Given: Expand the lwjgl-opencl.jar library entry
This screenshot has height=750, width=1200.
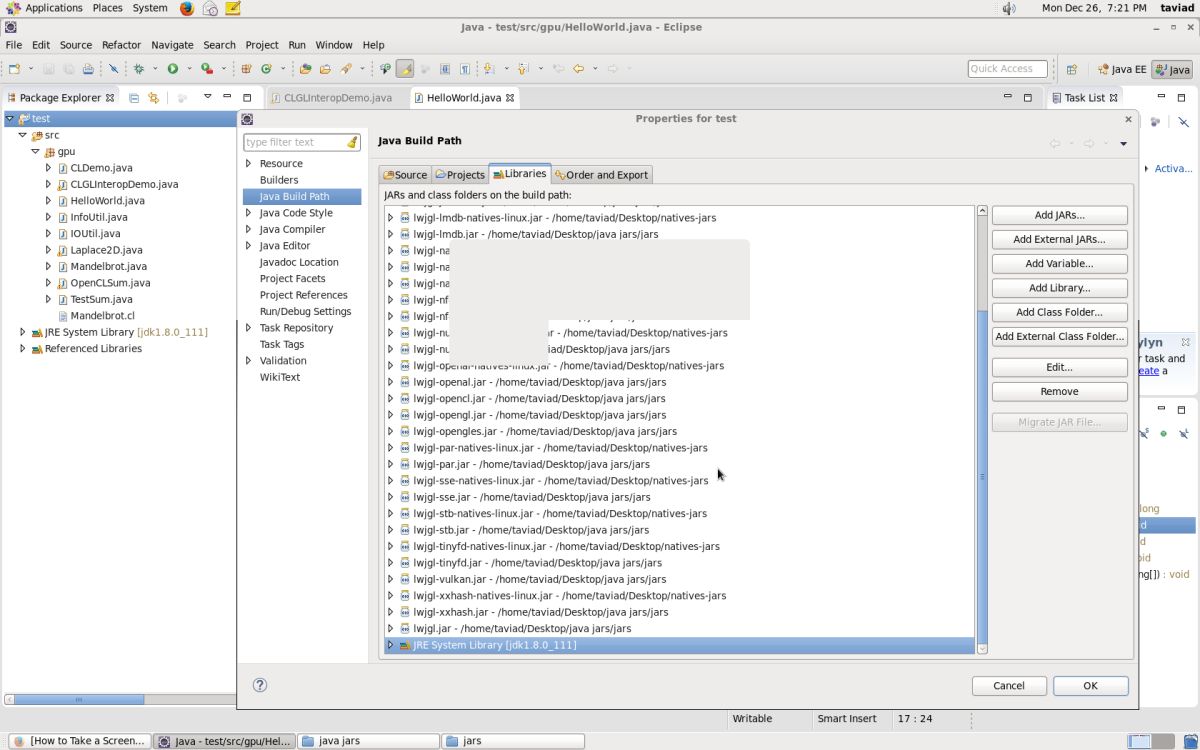Looking at the screenshot, I should pos(391,398).
